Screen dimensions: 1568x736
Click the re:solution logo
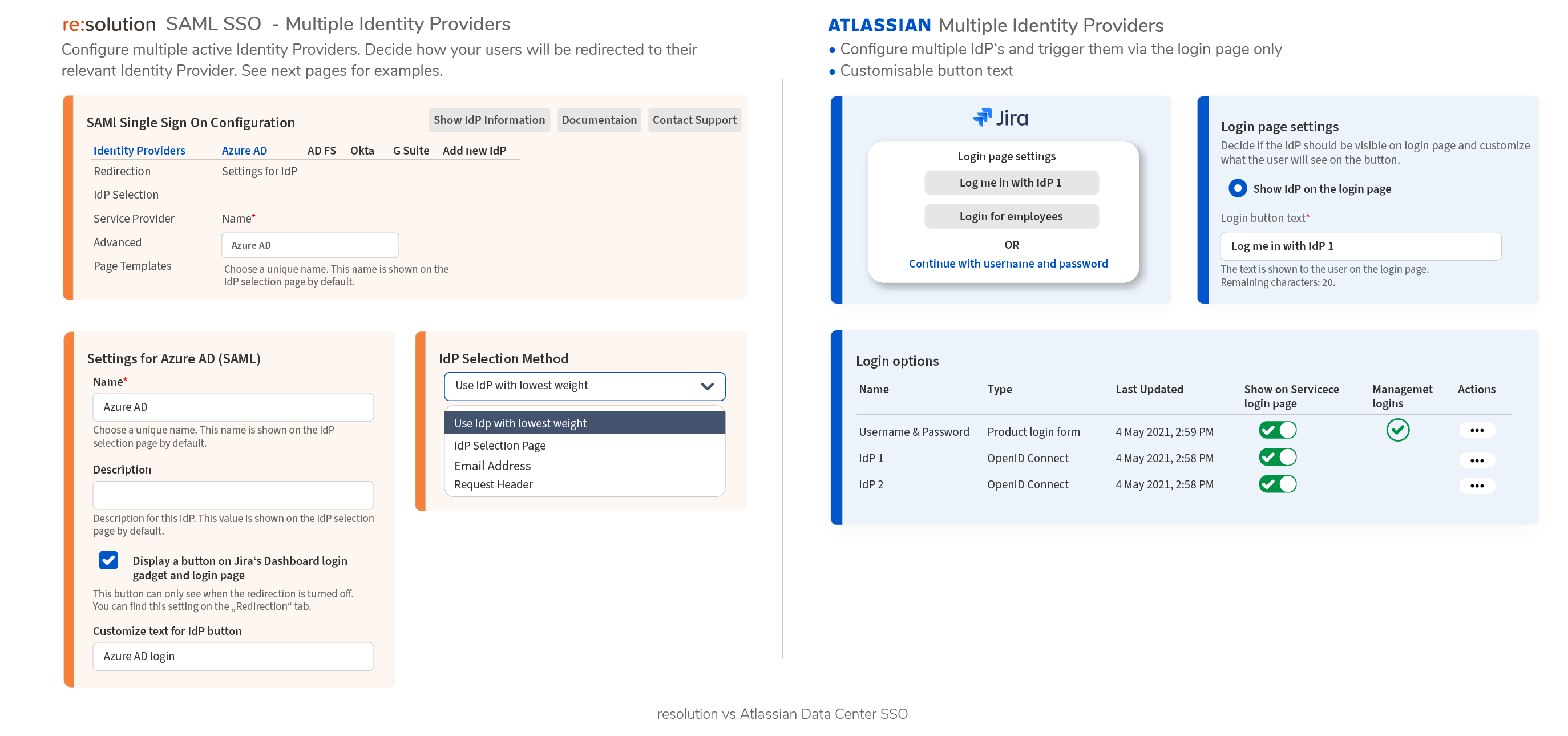point(109,24)
